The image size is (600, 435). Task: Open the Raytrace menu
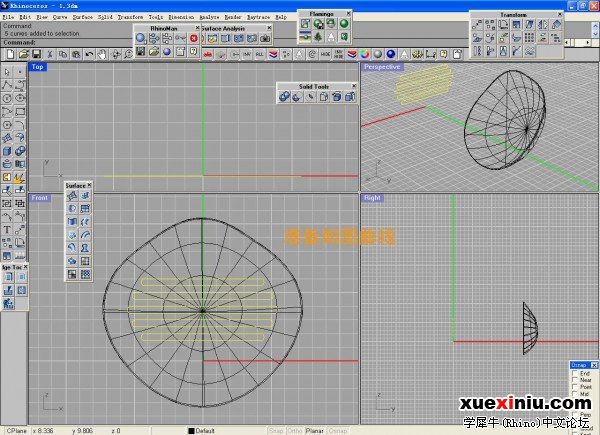tap(258, 17)
